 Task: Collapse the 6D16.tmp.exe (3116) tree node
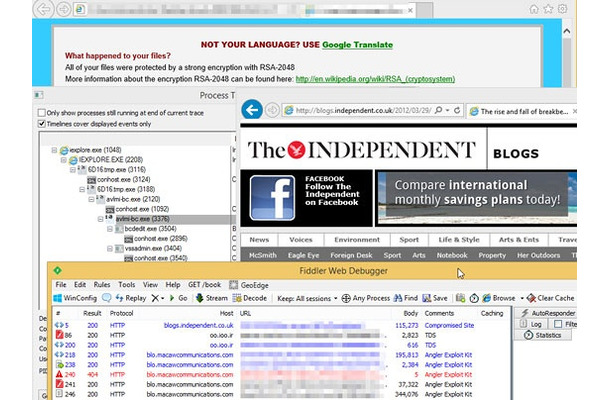(73, 170)
